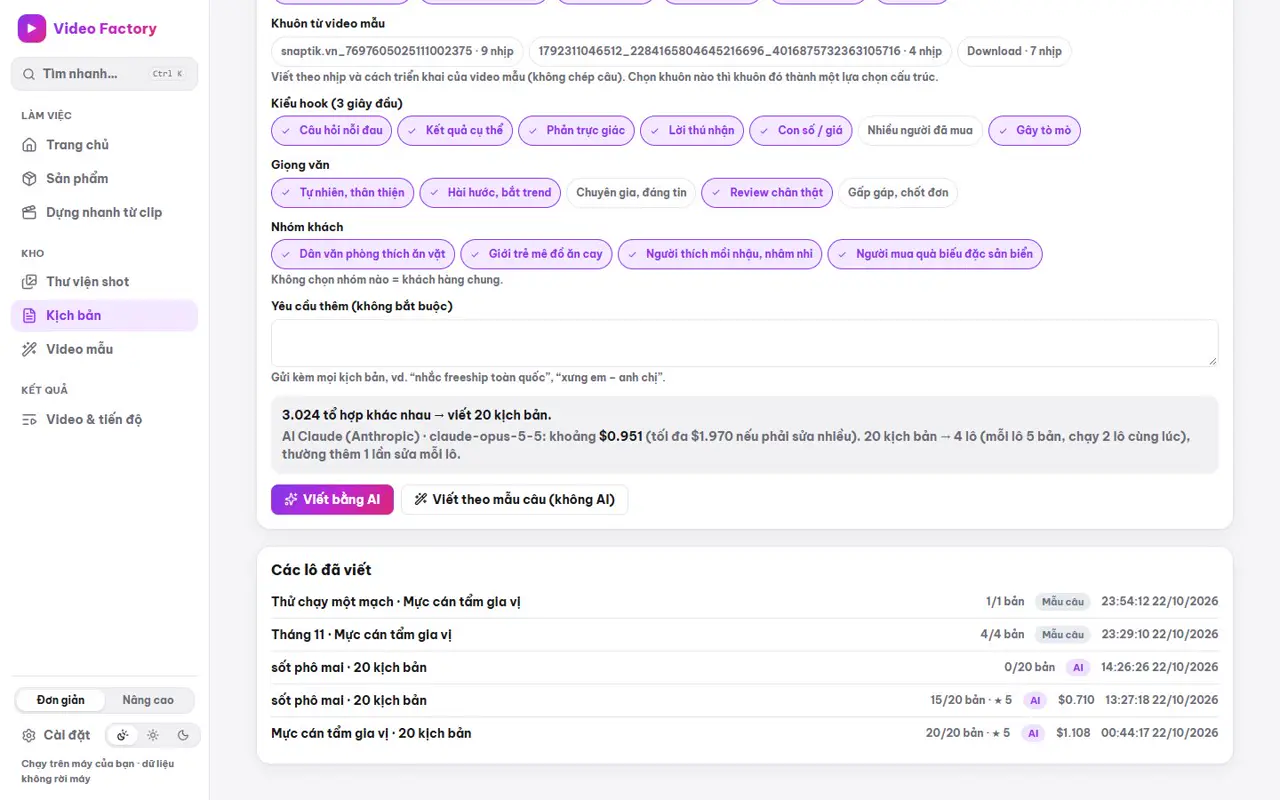
Task: Click the Video Factory logo icon
Action: 32,29
